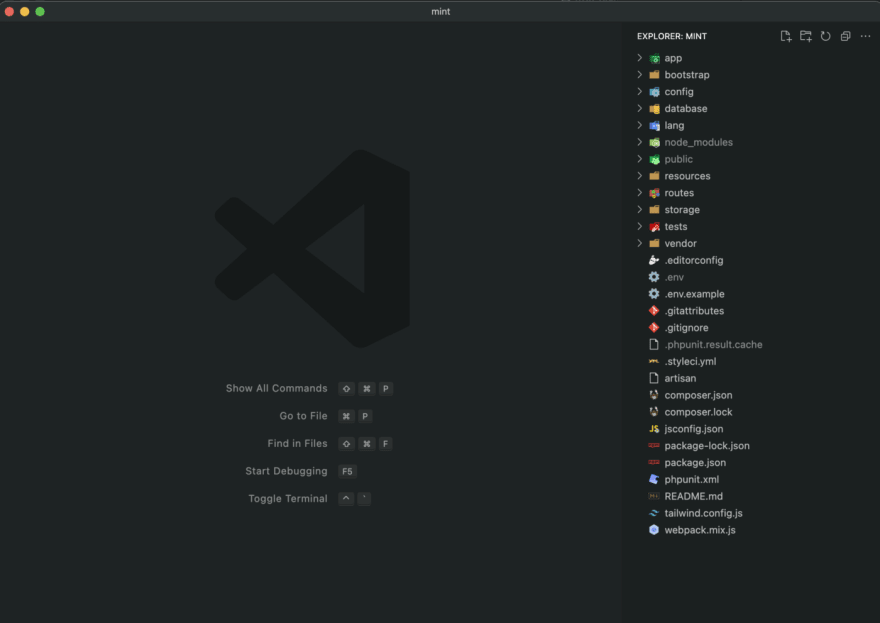The height and width of the screenshot is (623, 880).
Task: Click the lang folder name
Action: (x=674, y=125)
